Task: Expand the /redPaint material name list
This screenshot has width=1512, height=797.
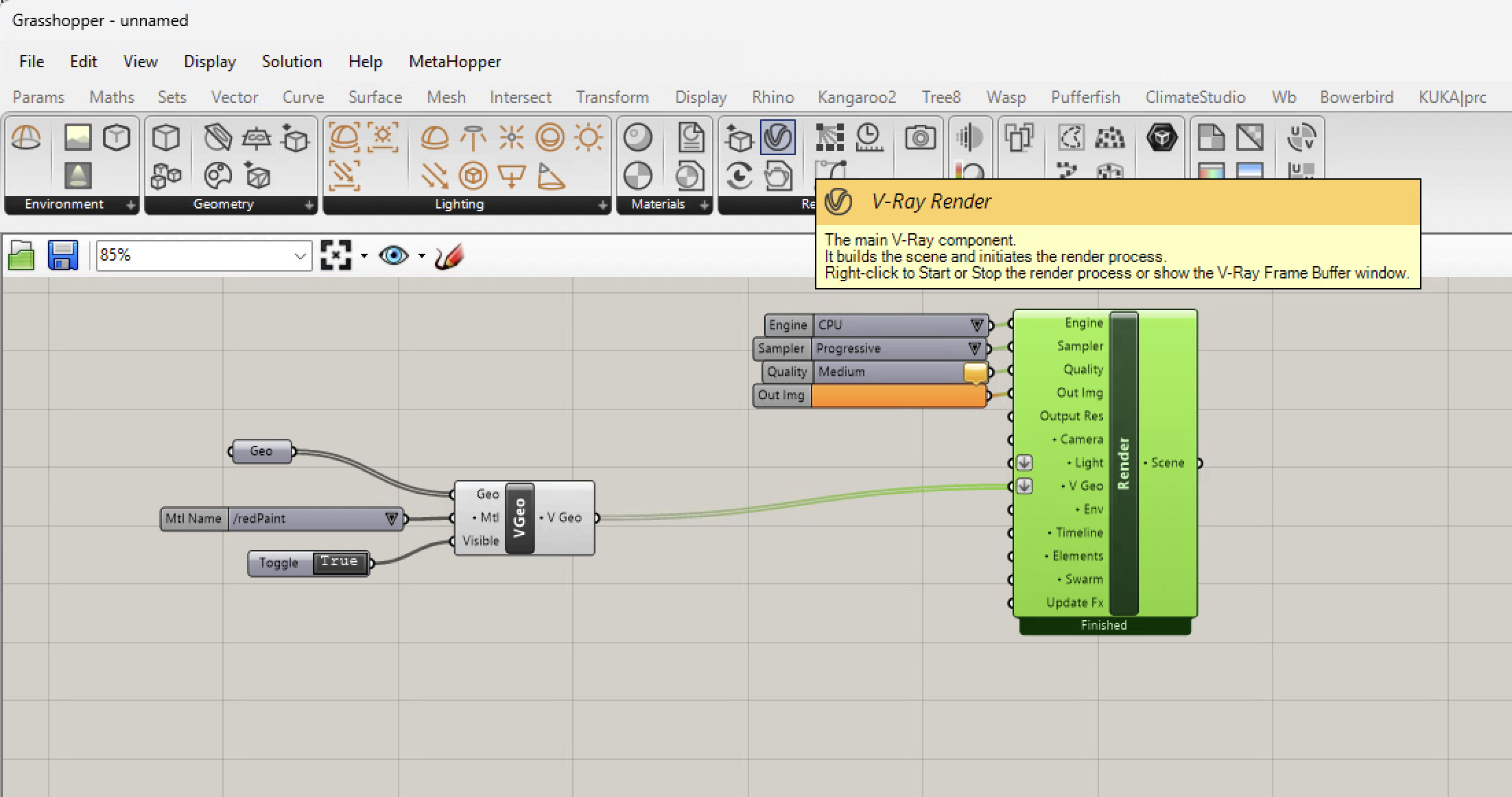Action: pyautogui.click(x=391, y=519)
